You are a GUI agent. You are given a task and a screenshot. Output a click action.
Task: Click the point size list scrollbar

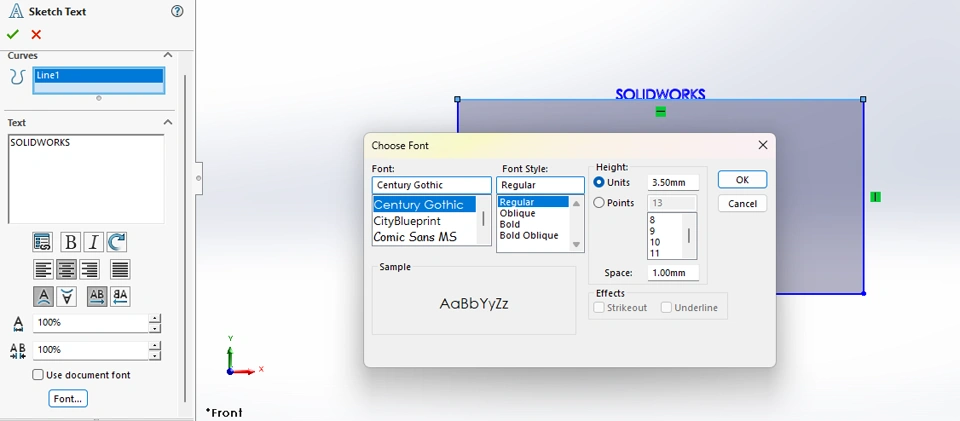coord(689,236)
